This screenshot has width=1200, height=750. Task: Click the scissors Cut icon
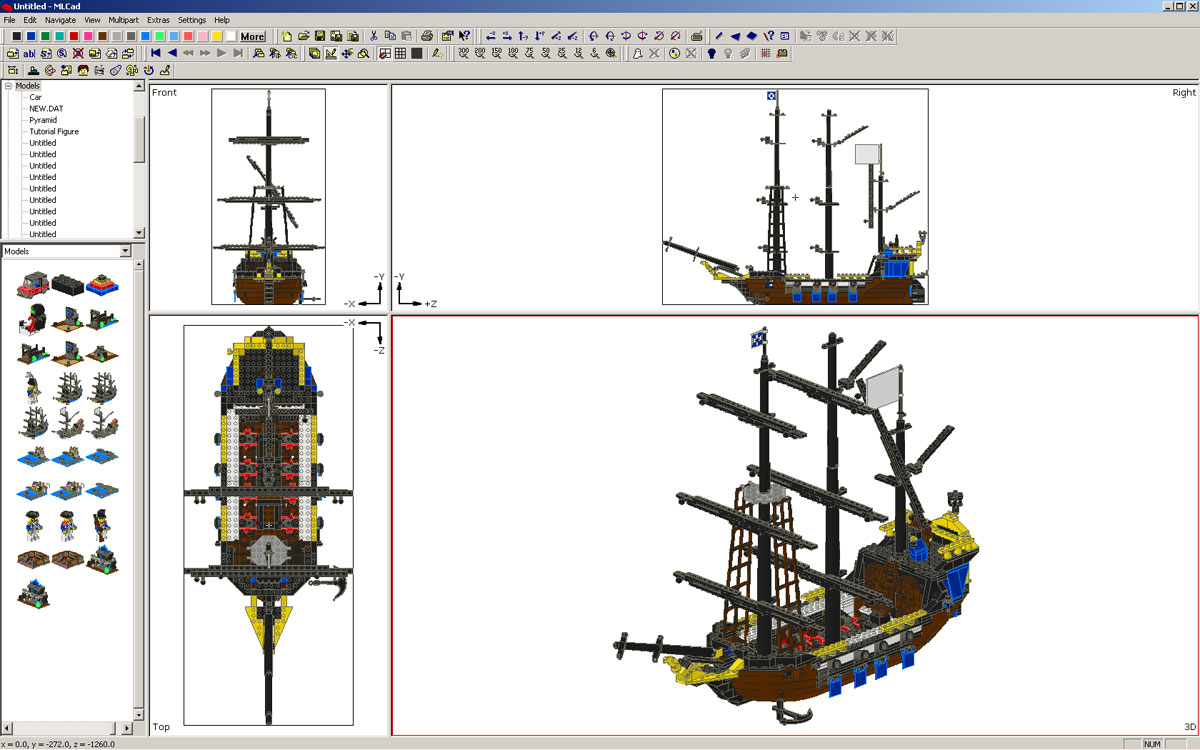(x=373, y=36)
